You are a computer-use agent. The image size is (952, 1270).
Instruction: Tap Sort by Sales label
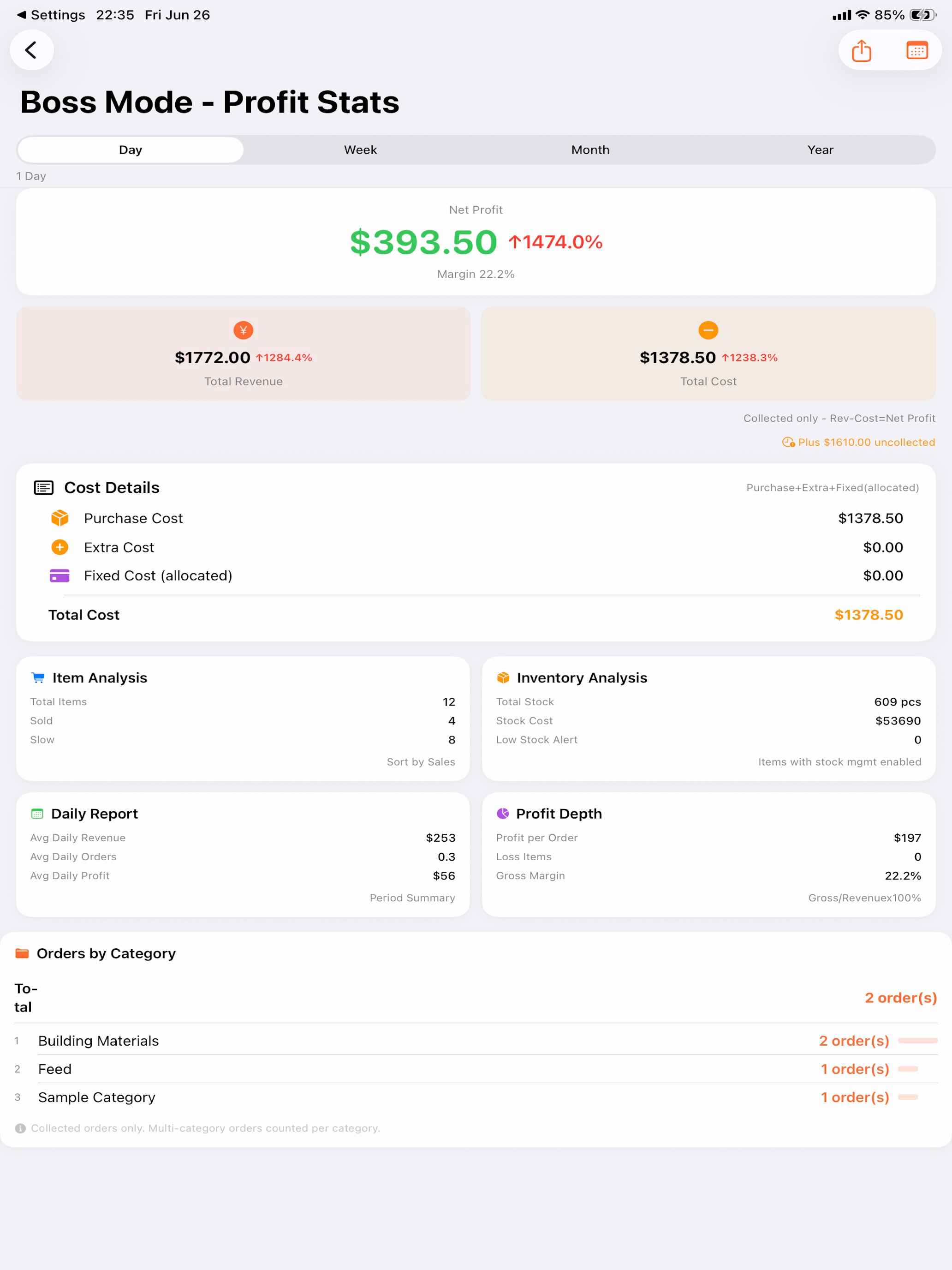pos(421,762)
